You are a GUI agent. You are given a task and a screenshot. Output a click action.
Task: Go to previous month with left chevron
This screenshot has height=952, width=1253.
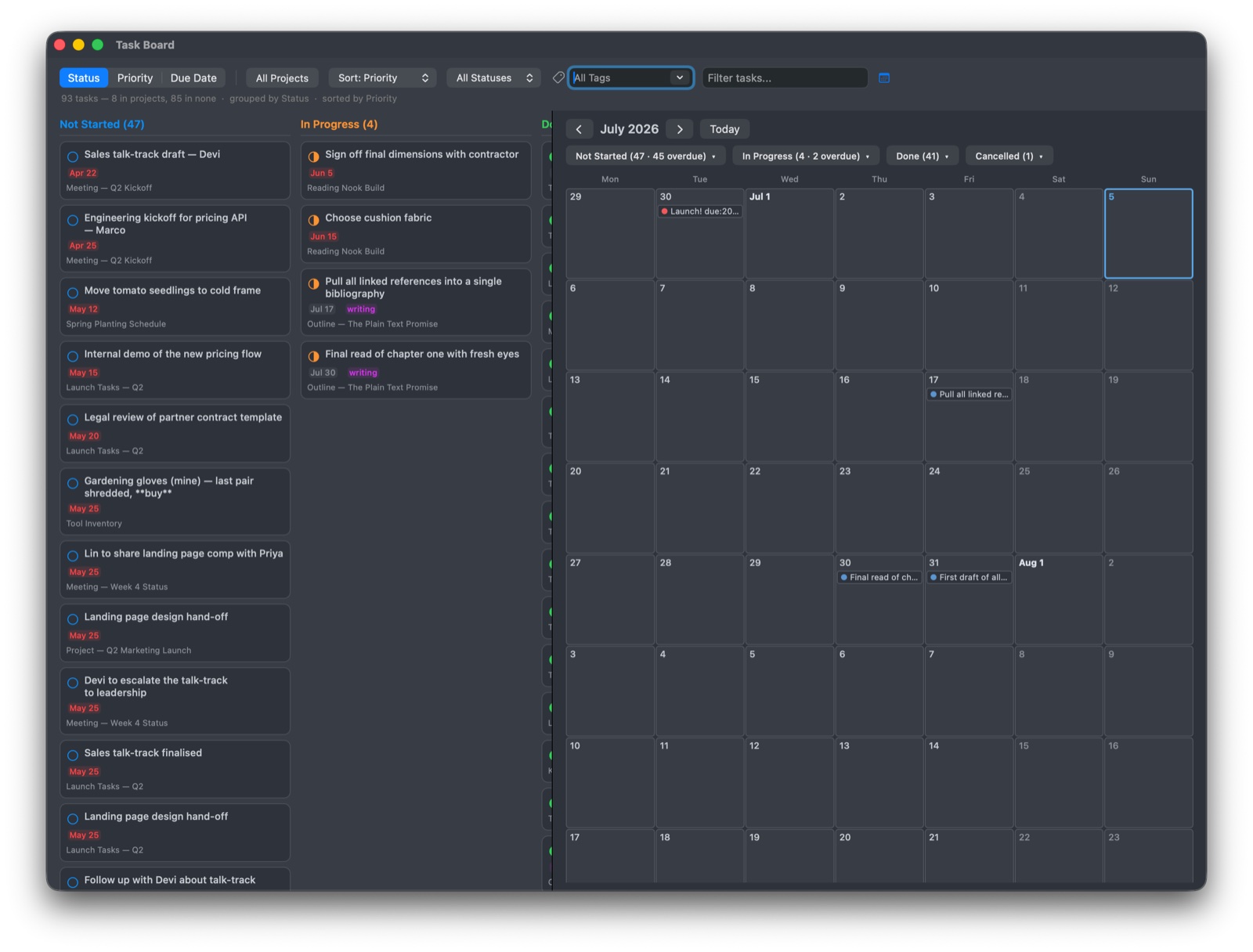pyautogui.click(x=579, y=129)
